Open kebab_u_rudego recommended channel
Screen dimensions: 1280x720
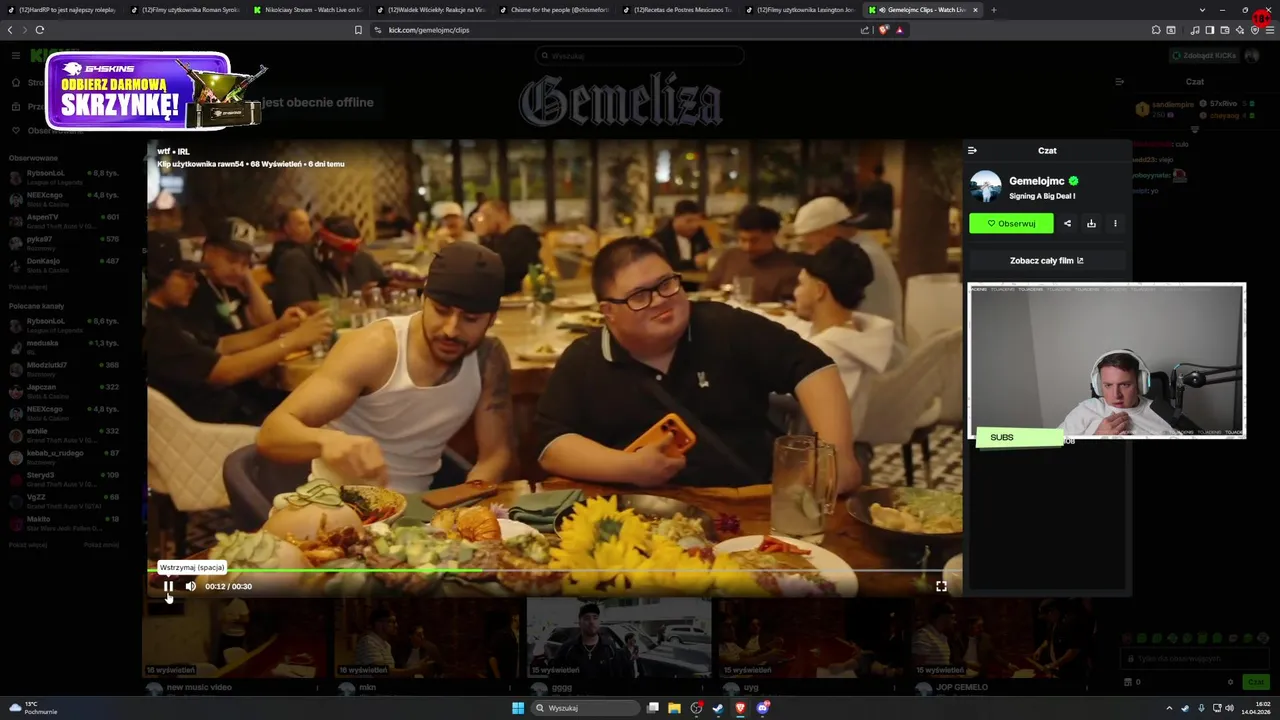point(64,457)
